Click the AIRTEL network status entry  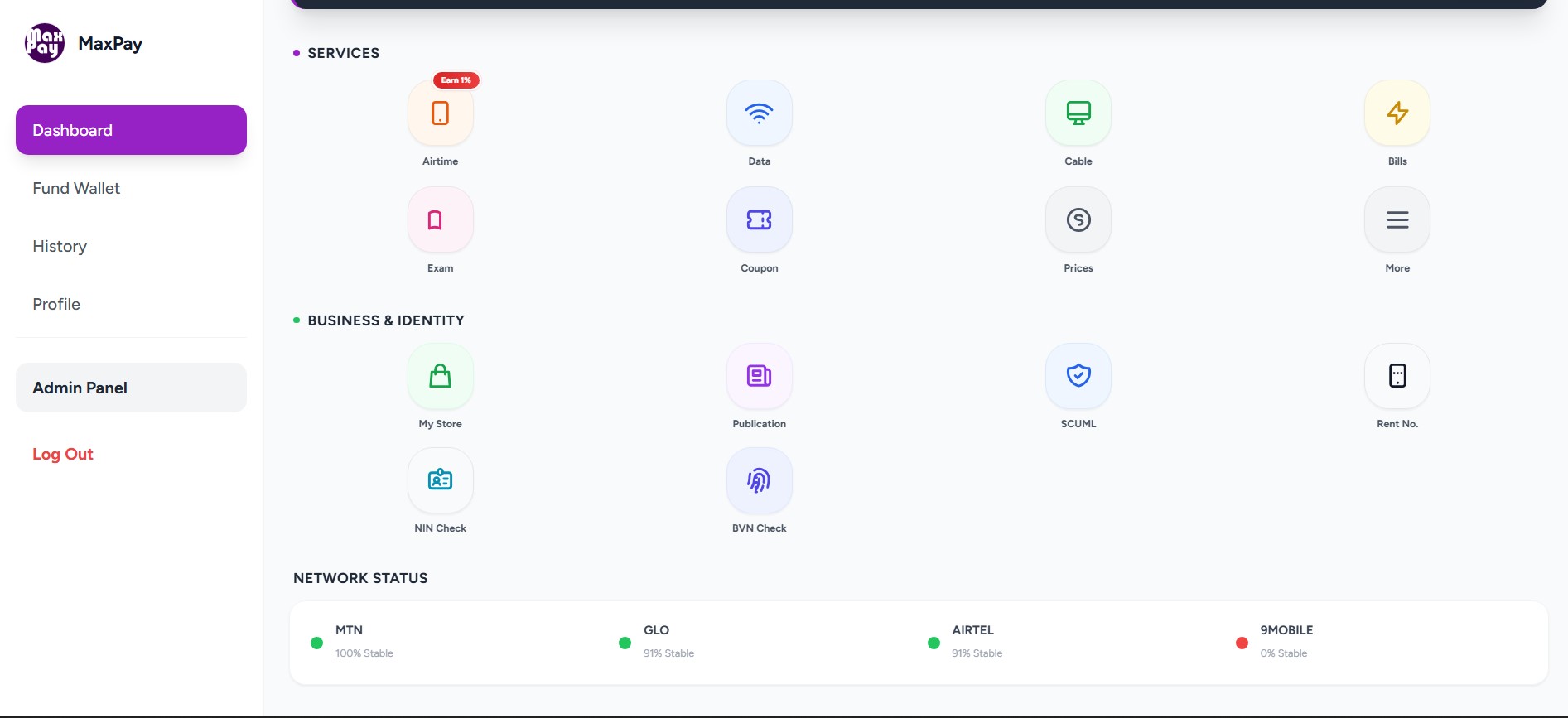(965, 642)
